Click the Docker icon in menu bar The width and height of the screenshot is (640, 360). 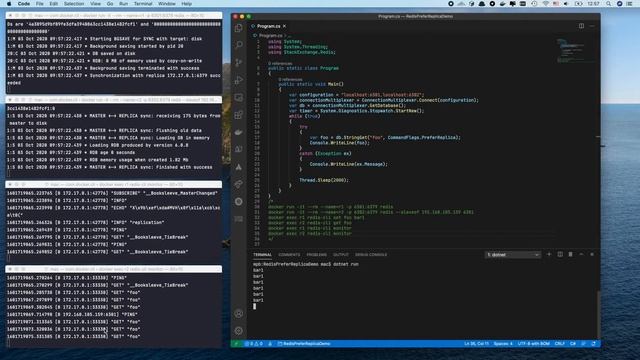click(502, 4)
